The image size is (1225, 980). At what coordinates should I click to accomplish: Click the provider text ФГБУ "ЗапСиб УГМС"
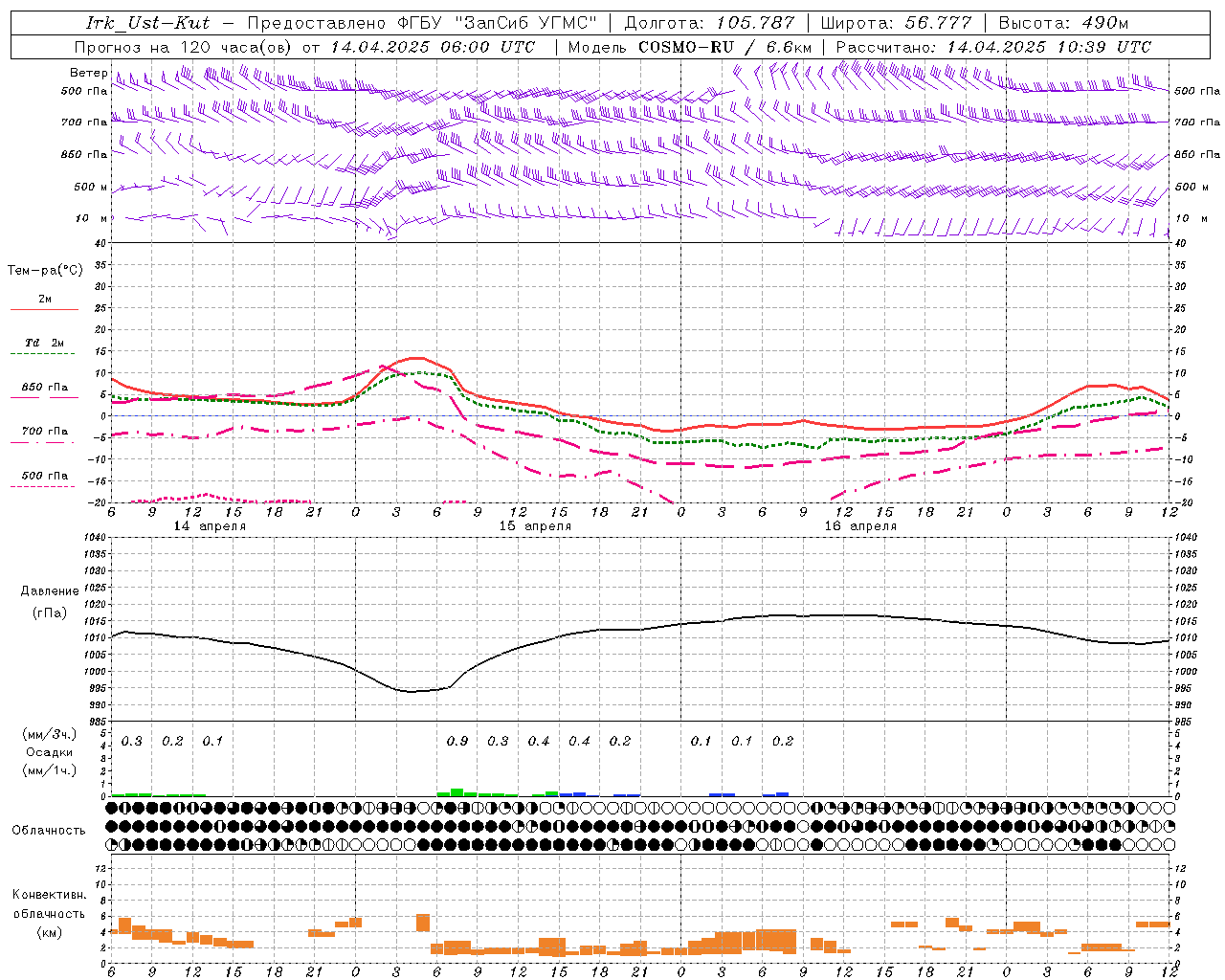495,23
